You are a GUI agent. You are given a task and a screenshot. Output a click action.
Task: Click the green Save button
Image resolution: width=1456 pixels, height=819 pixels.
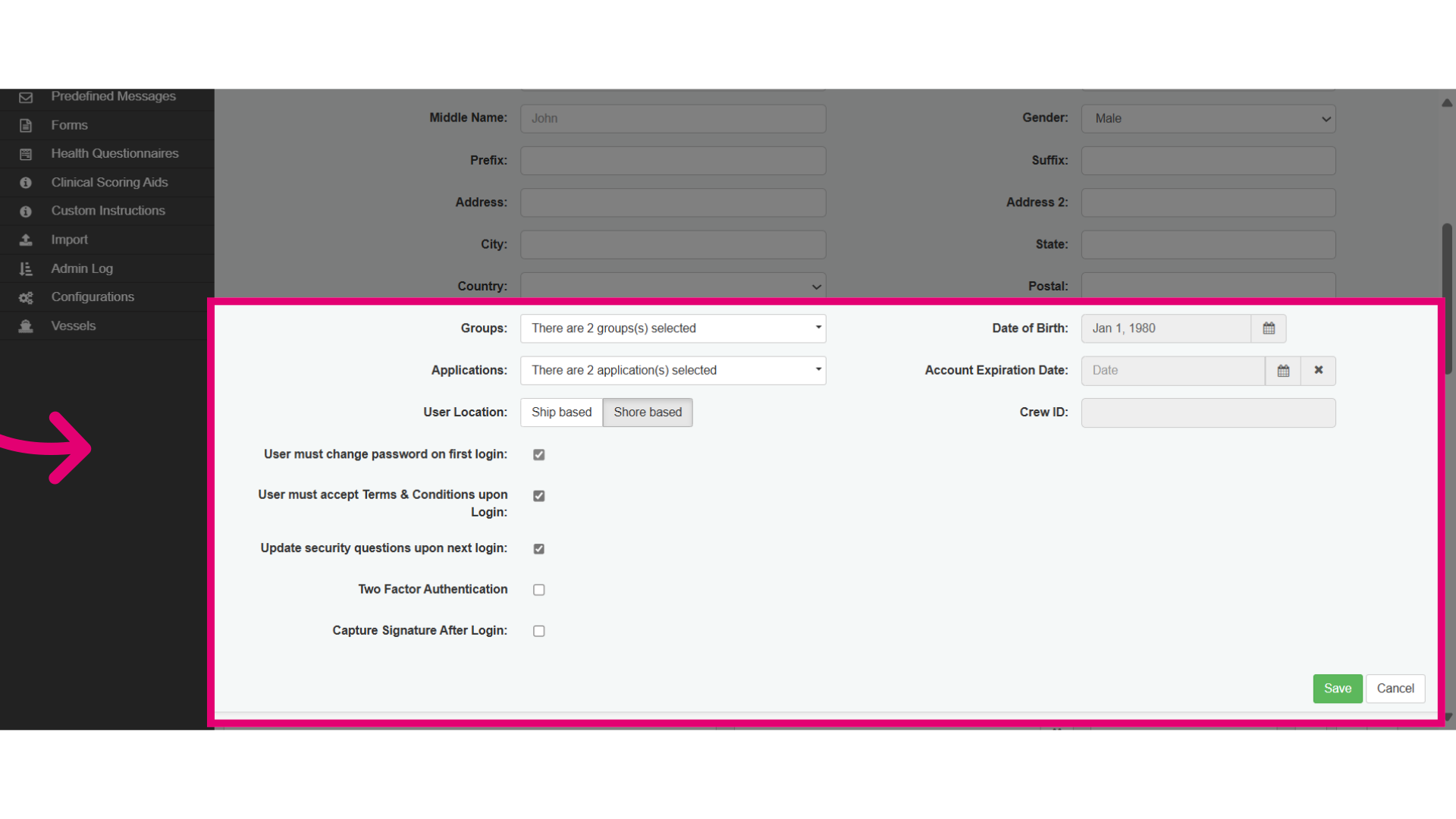[1338, 689]
